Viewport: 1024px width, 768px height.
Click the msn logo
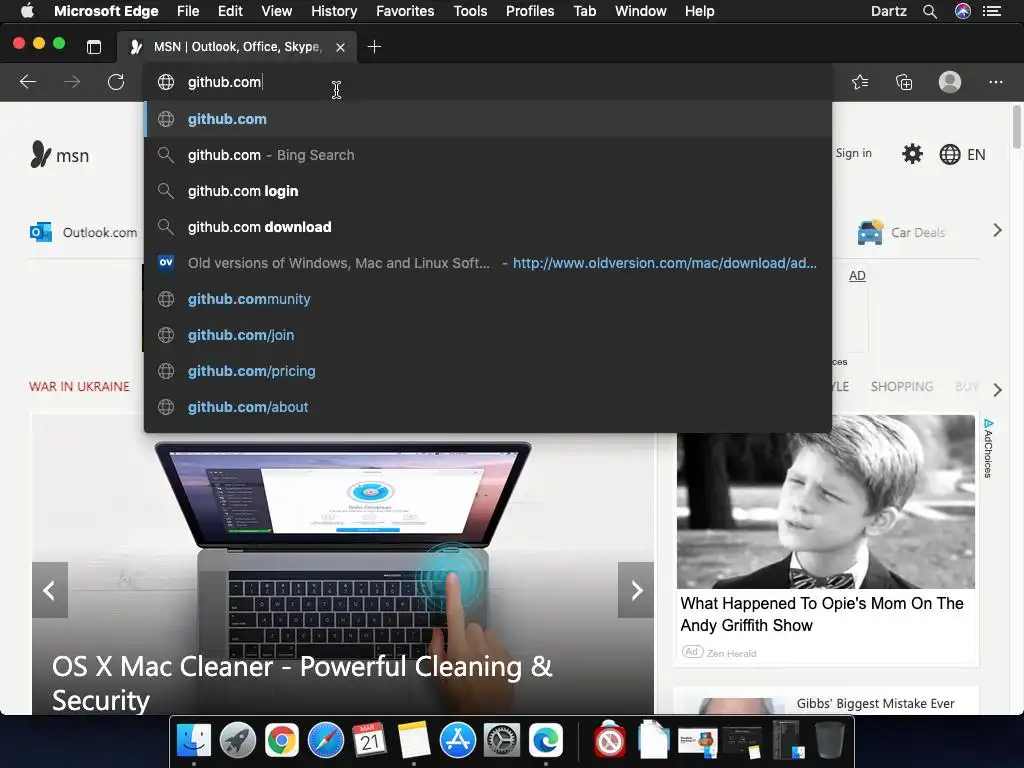[59, 155]
